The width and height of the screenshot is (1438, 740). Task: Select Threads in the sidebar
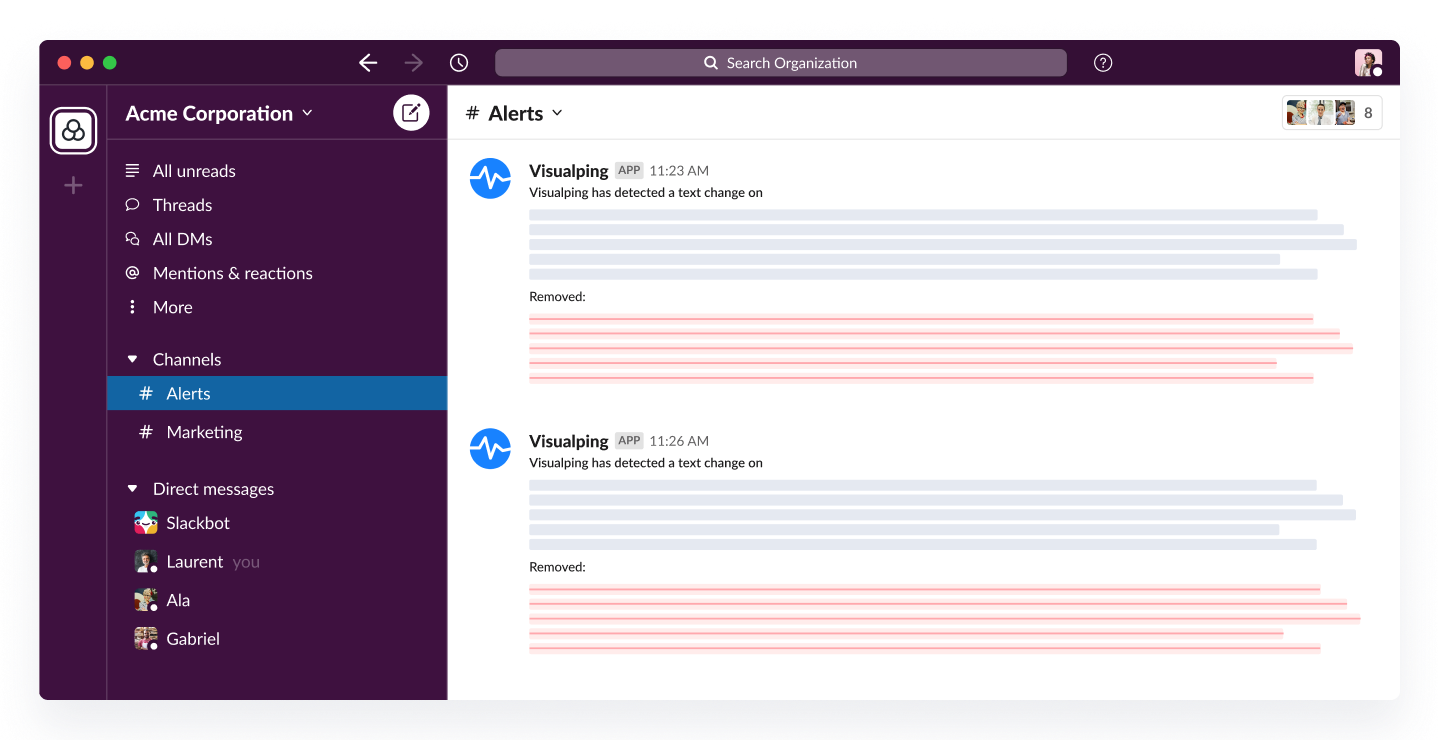click(182, 205)
